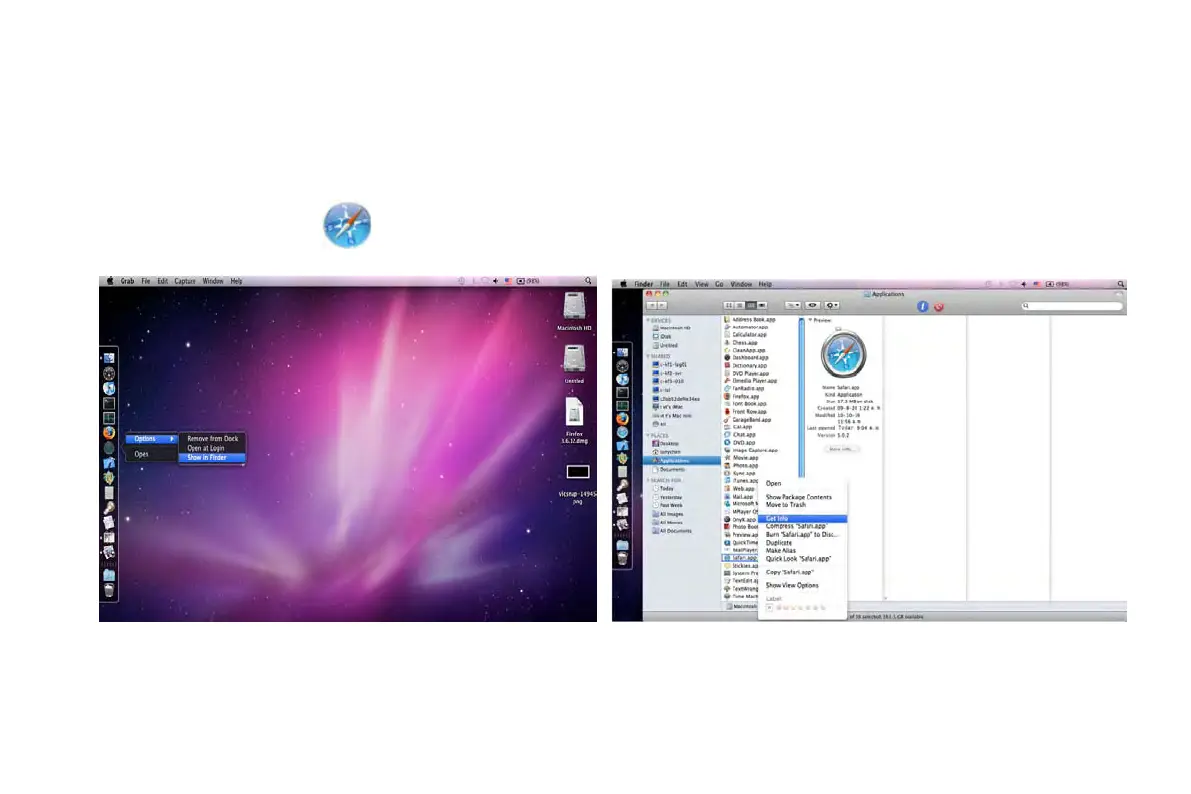Choose Show Package Contents
The width and height of the screenshot is (1191, 794).
pos(799,497)
